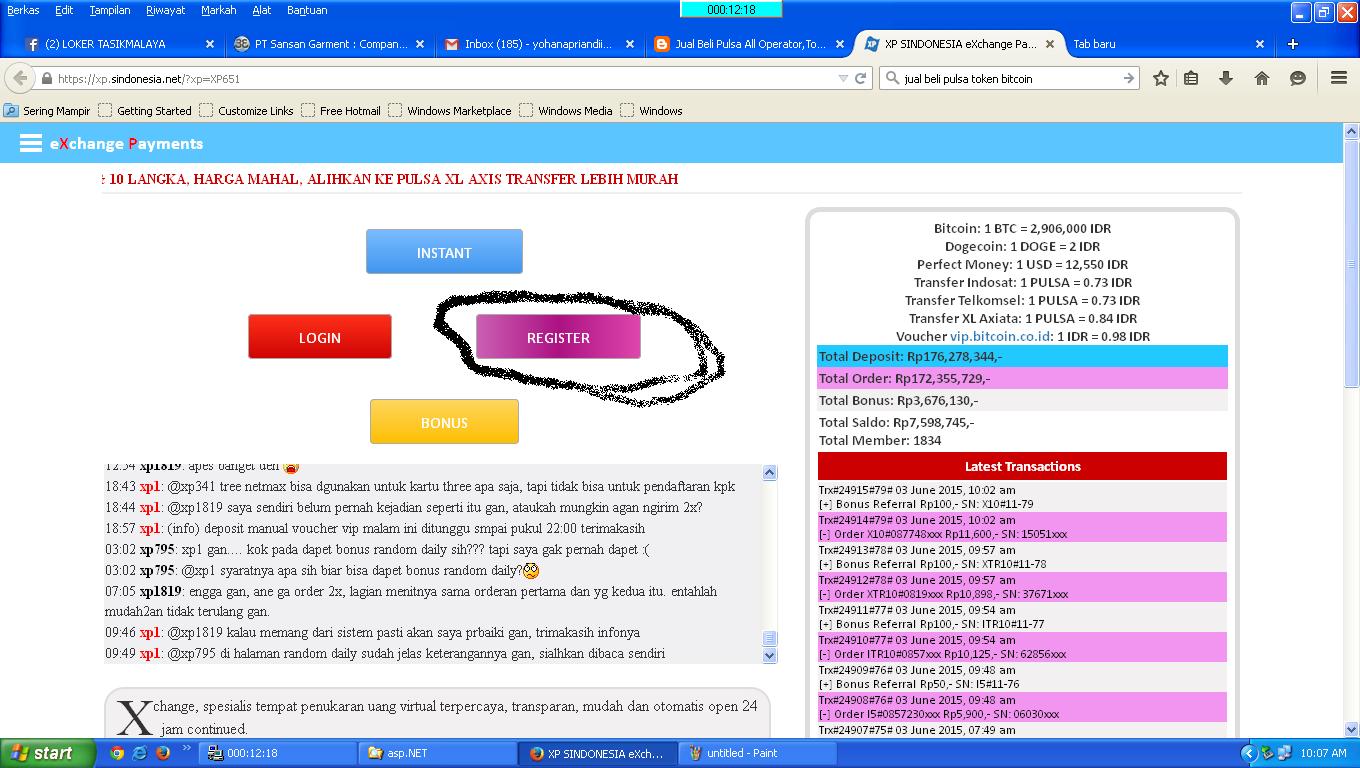1360x768 pixels.
Task: Click the smiley chat icon in toolbar
Action: (x=1298, y=78)
